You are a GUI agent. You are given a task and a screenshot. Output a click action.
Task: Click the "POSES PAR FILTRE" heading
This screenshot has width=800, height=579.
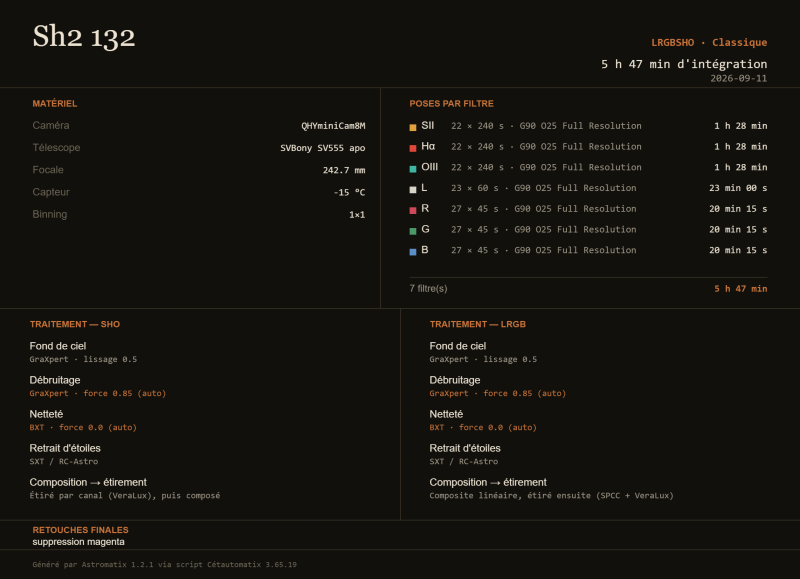pyautogui.click(x=451, y=104)
